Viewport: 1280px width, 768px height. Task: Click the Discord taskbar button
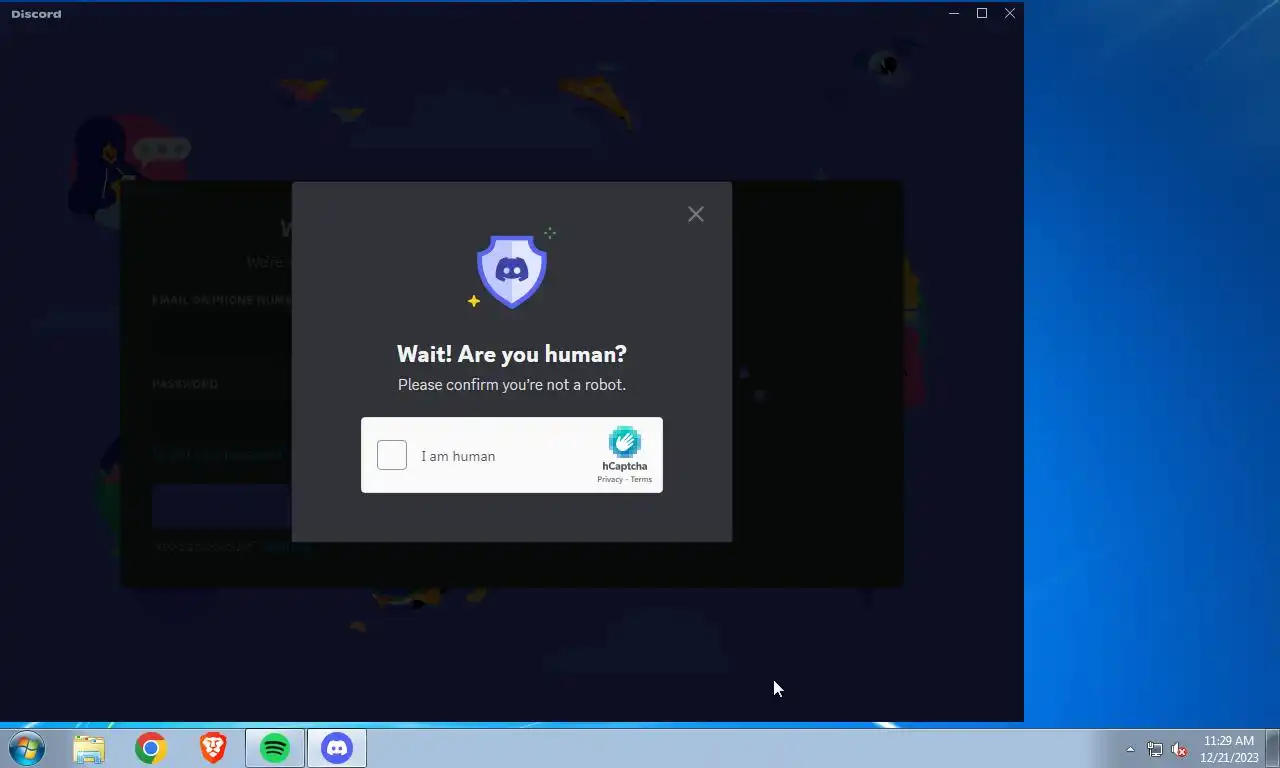pyautogui.click(x=337, y=748)
